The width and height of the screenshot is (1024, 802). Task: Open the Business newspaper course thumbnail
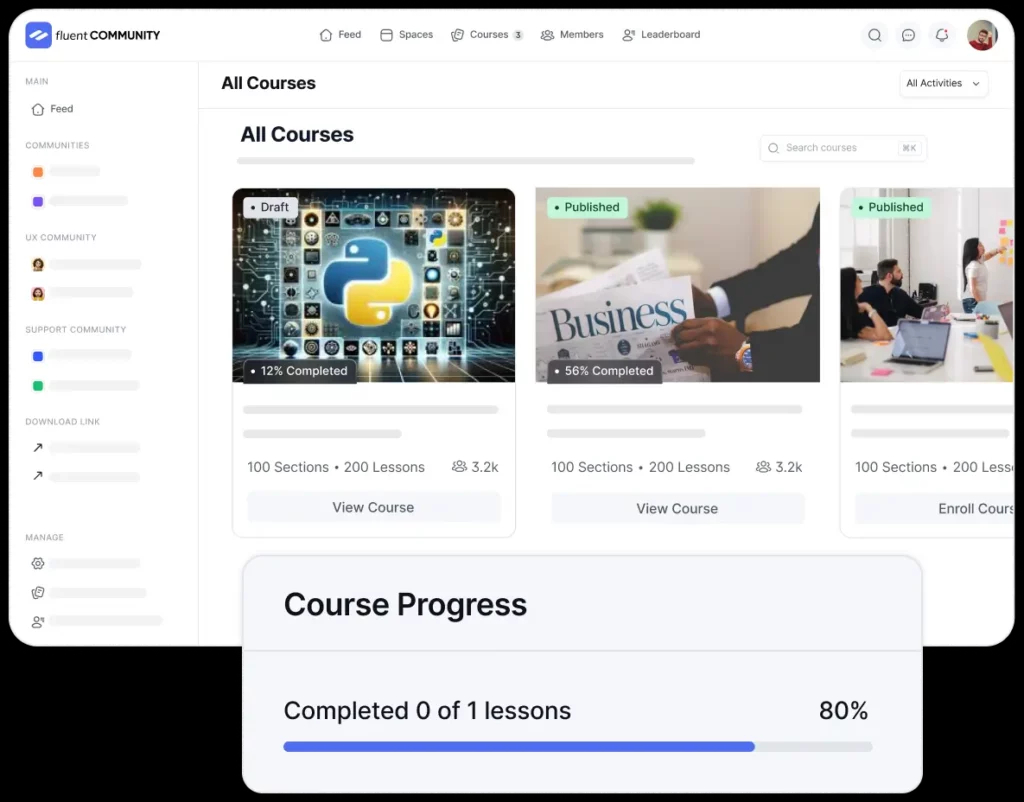click(x=677, y=285)
